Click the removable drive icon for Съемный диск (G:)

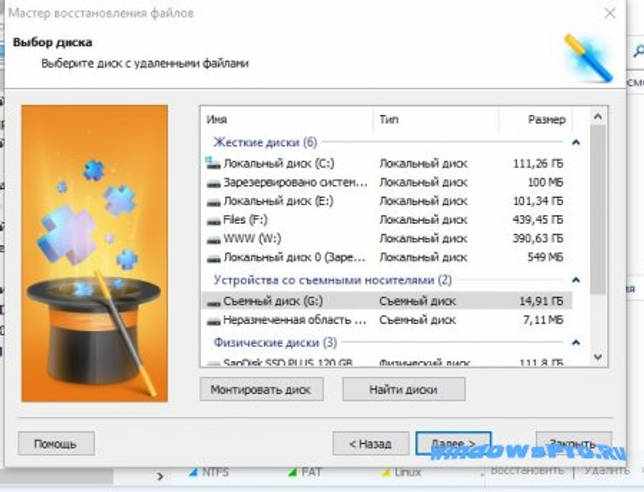pyautogui.click(x=214, y=302)
